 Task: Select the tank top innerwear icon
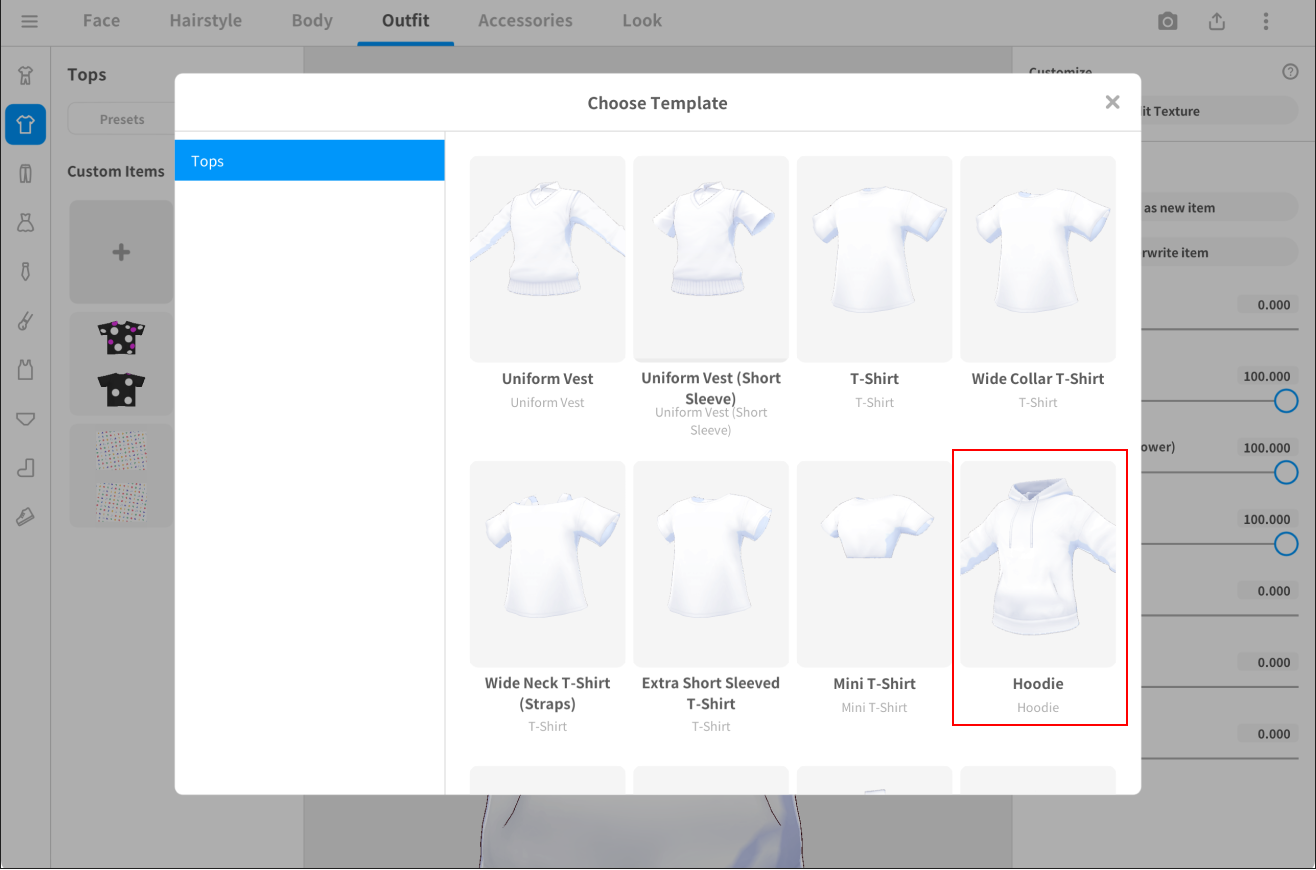point(25,370)
